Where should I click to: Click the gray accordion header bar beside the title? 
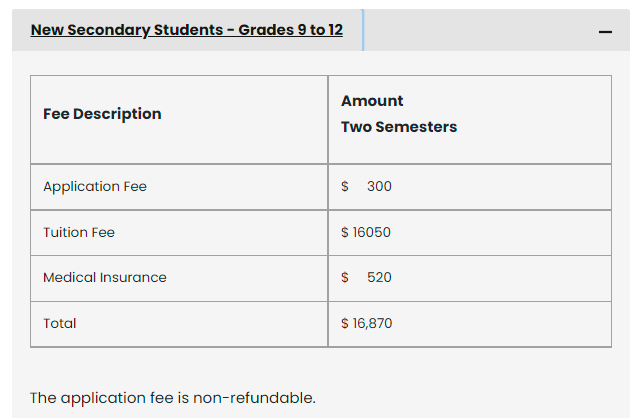(x=479, y=30)
